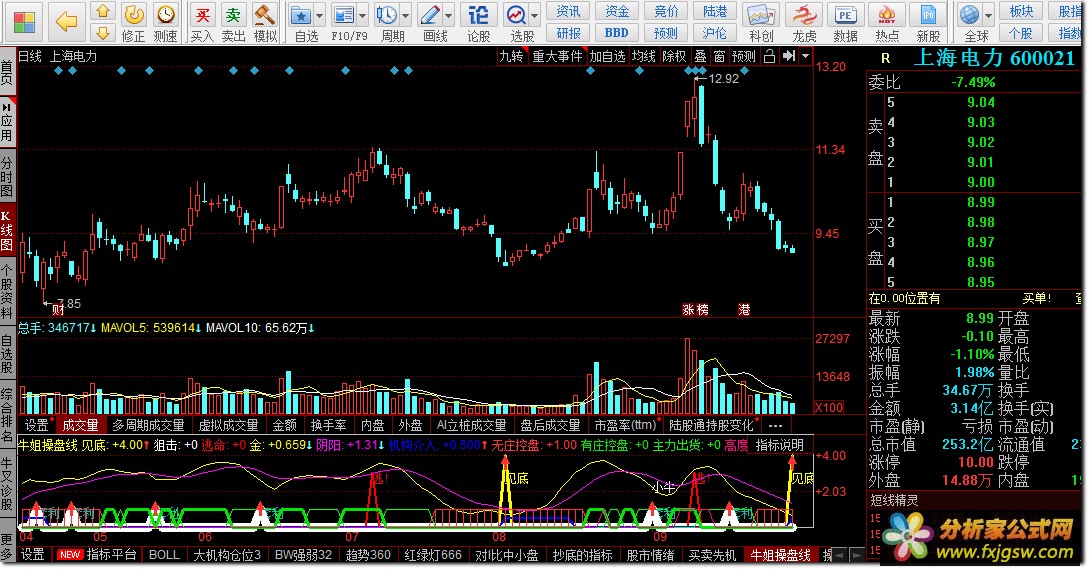Open the 分时图 sidebar tab
The image size is (1090, 569).
pos(7,176)
